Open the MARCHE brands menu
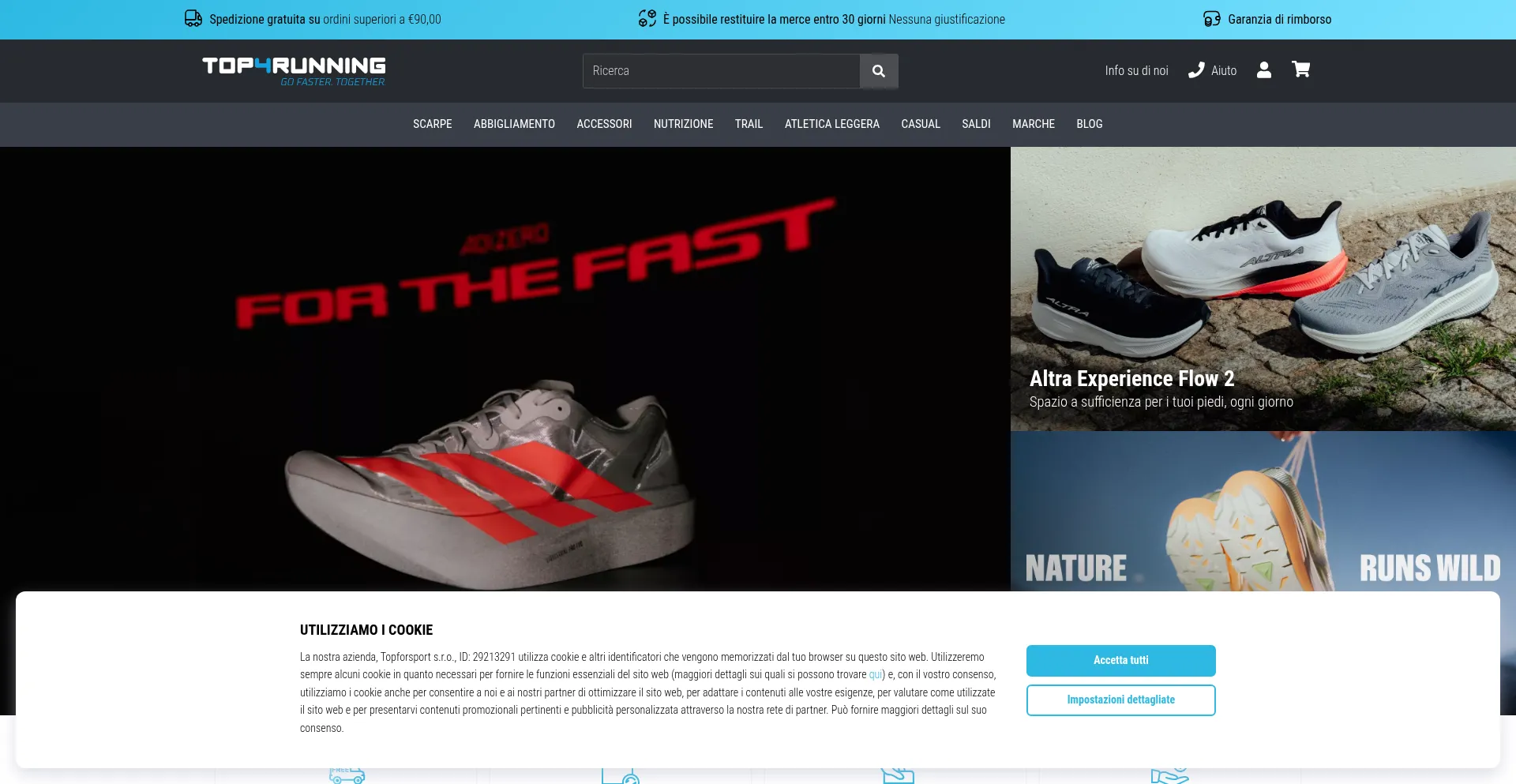 (x=1033, y=124)
